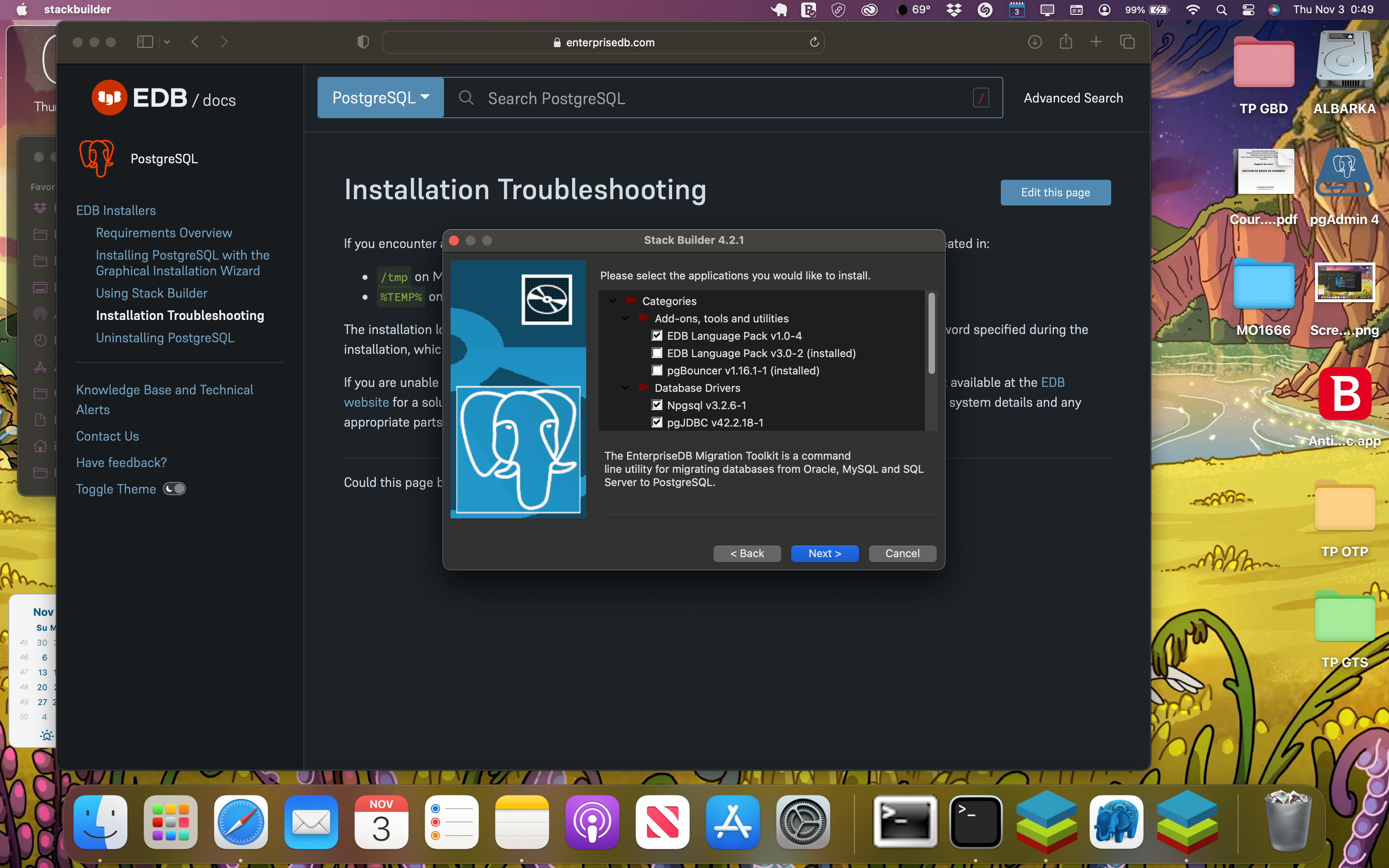Open Safari sidebar options chevron

click(167, 42)
